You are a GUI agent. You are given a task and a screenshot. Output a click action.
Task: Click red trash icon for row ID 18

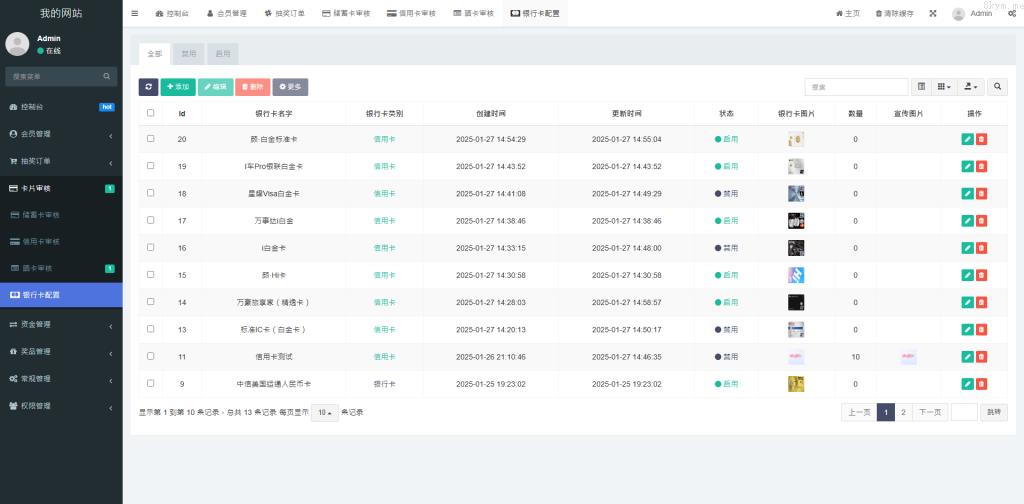tap(981, 193)
